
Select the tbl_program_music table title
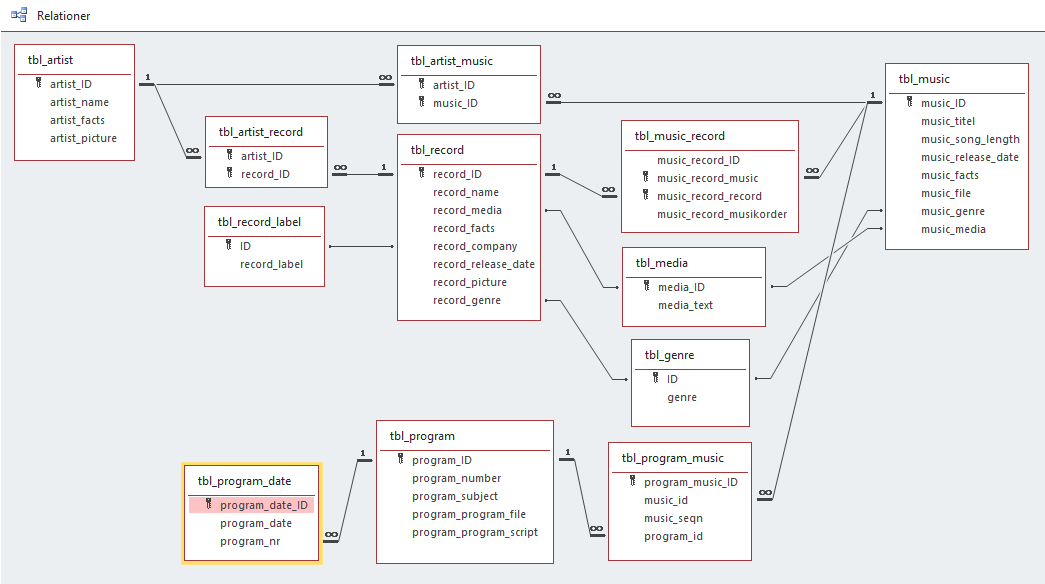[672, 458]
